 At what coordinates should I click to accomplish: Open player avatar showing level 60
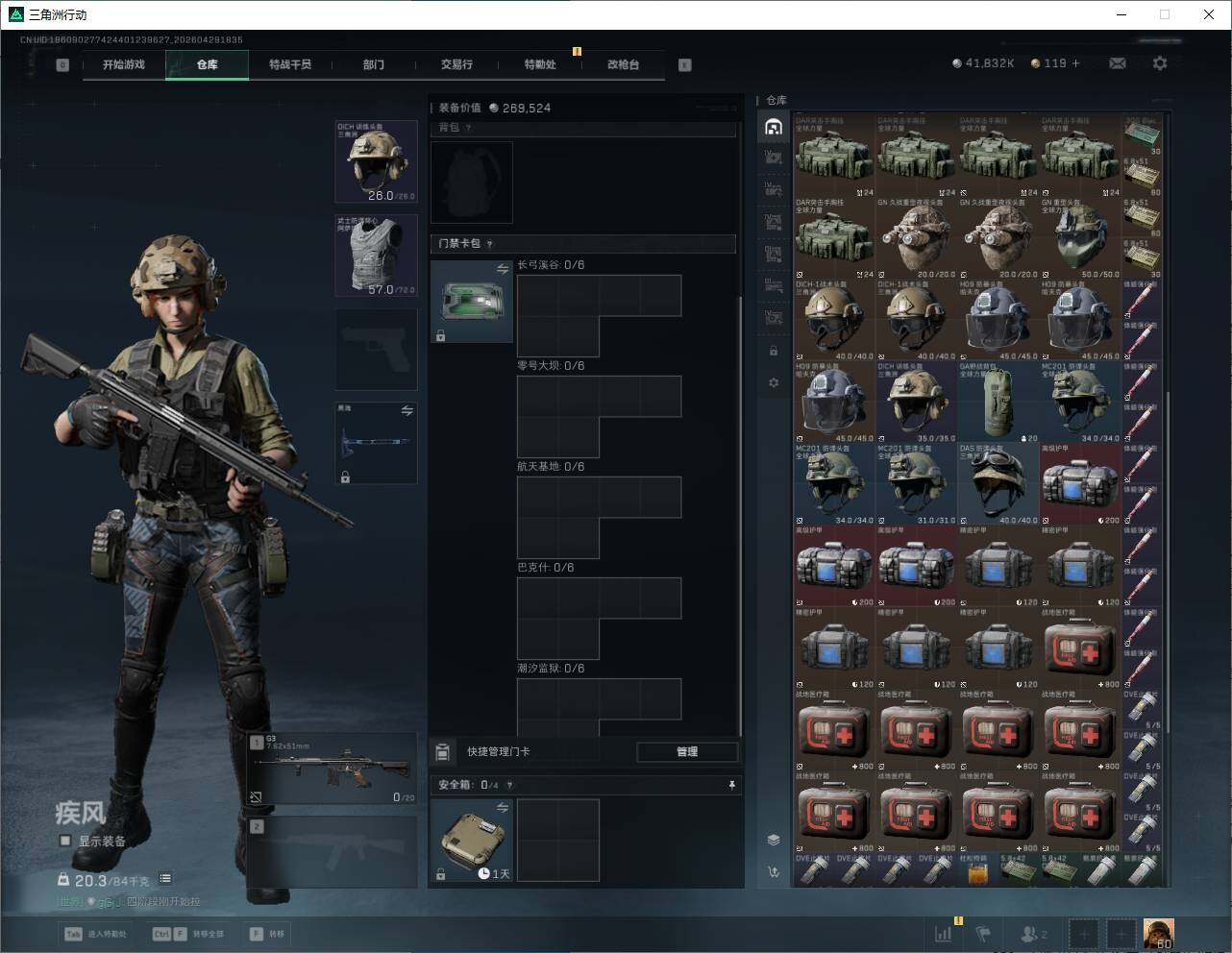(x=1159, y=933)
